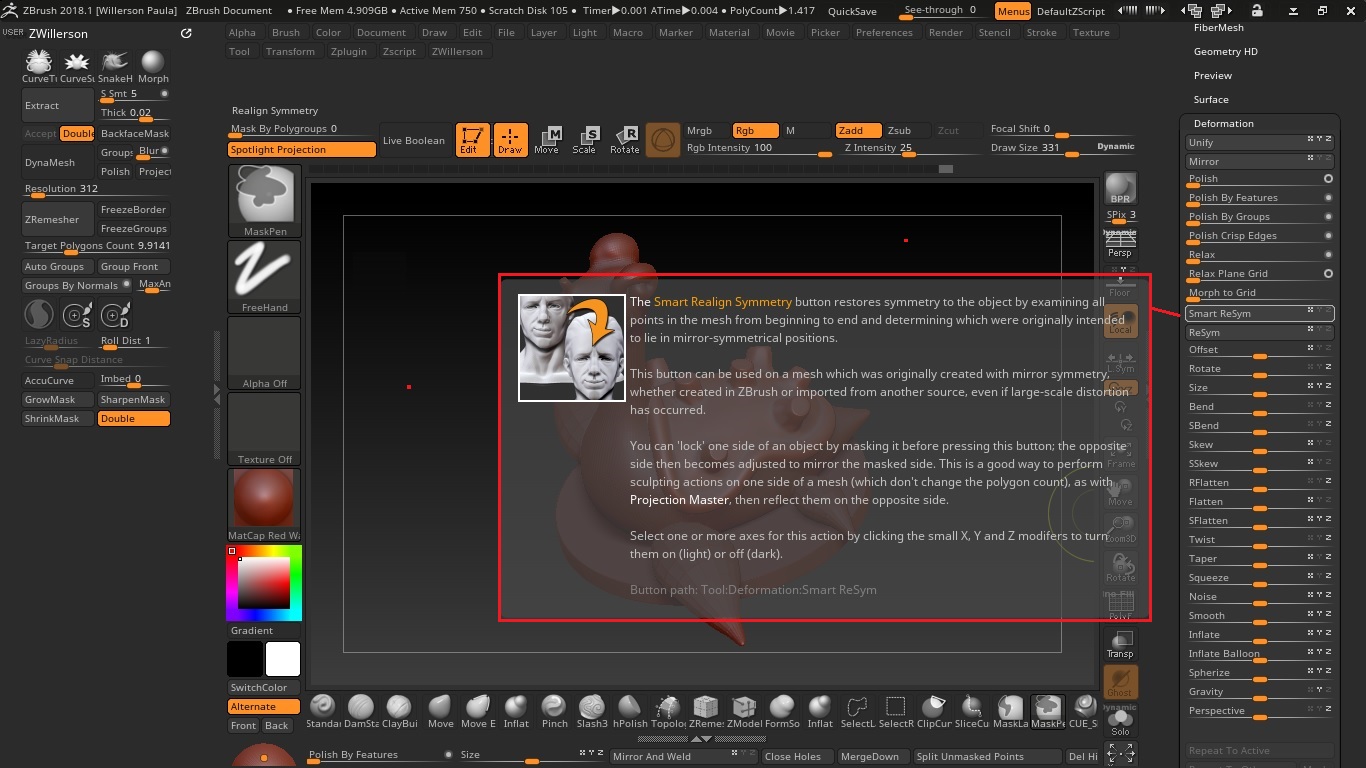Expand brush shelf with the triangle handle
The width and height of the screenshot is (1366, 768).
[702, 739]
